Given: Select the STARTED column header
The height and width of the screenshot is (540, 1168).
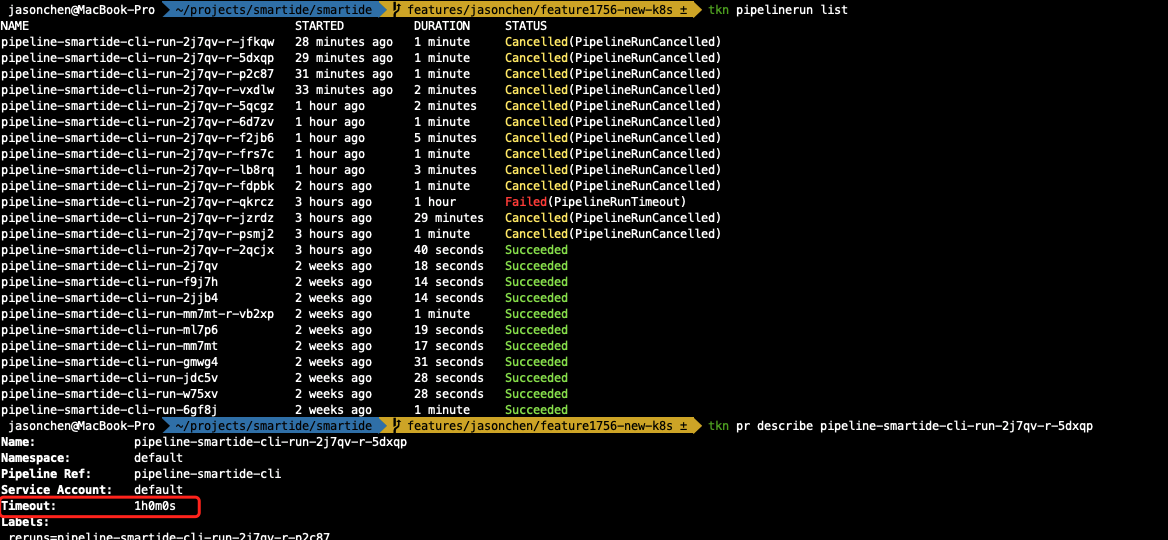Looking at the screenshot, I should 319,25.
